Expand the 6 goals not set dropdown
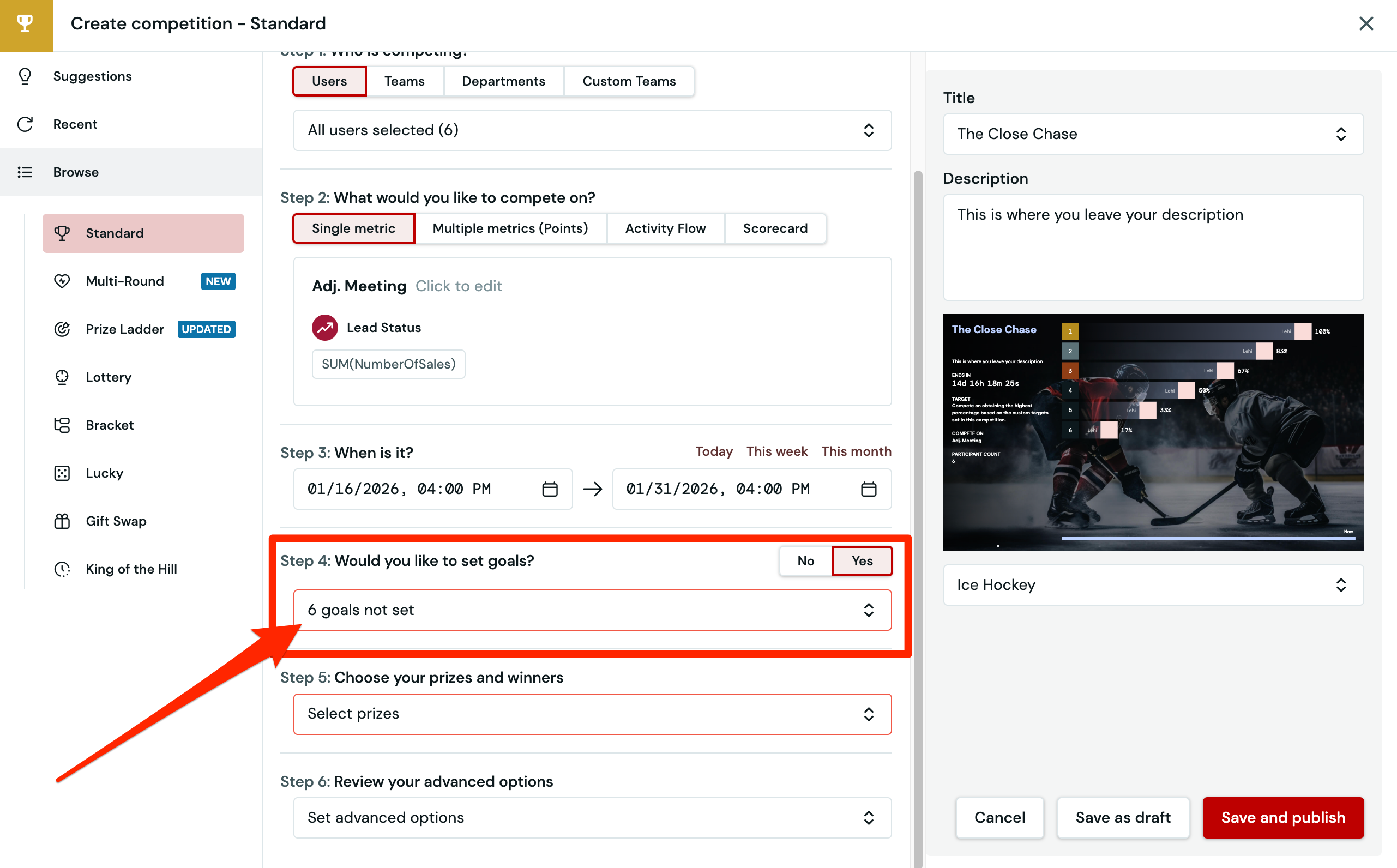The width and height of the screenshot is (1397, 868). point(592,610)
